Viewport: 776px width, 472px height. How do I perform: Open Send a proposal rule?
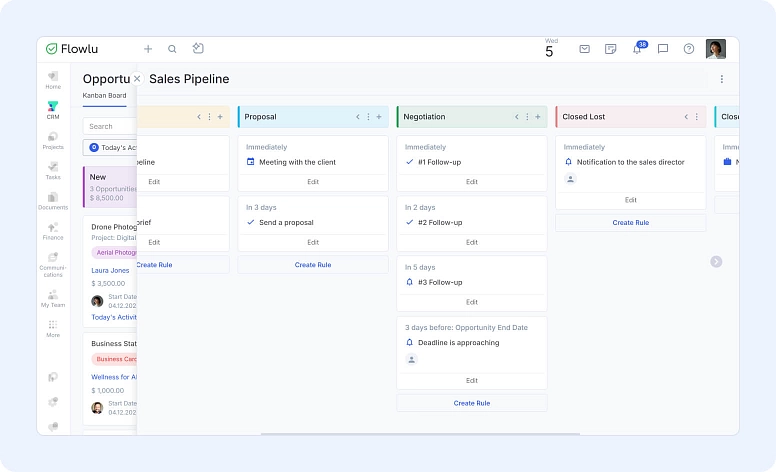[286, 222]
